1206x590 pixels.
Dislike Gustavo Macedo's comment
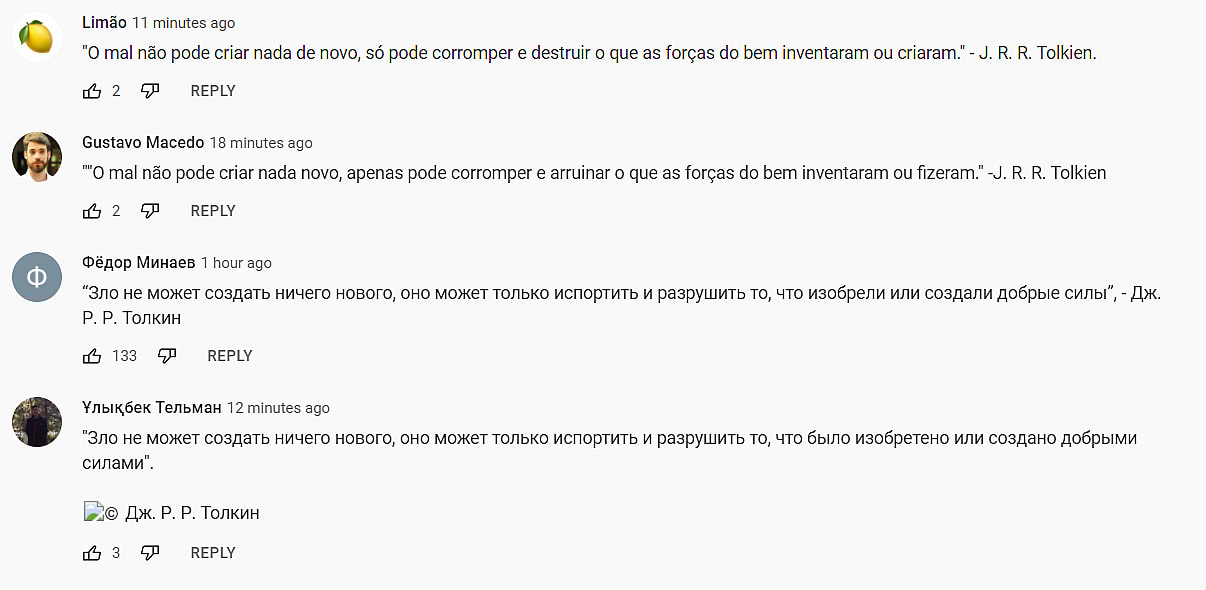[x=150, y=211]
